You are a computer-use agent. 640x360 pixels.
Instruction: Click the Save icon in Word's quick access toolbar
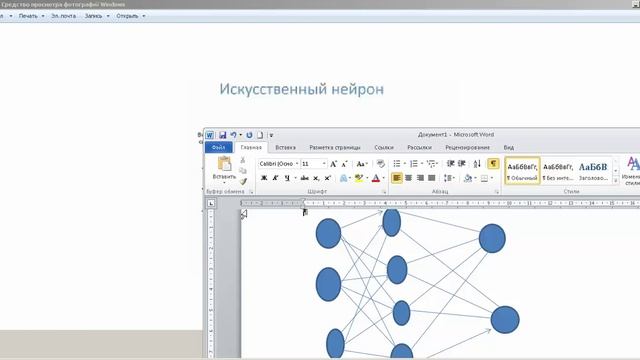click(222, 135)
